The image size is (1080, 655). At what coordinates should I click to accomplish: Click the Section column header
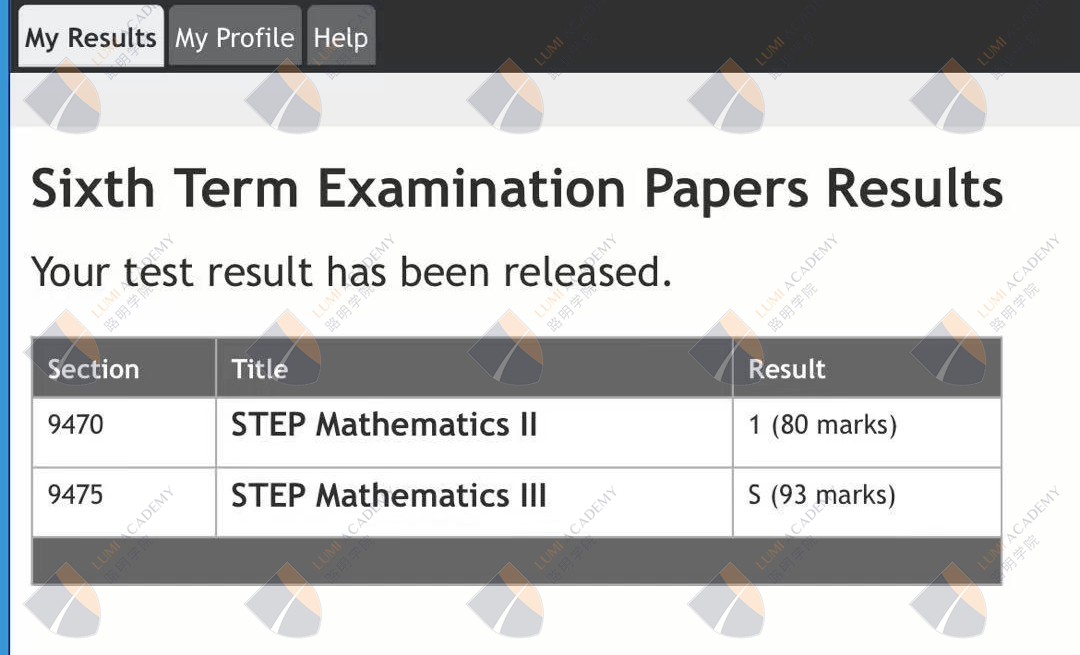[x=93, y=369]
